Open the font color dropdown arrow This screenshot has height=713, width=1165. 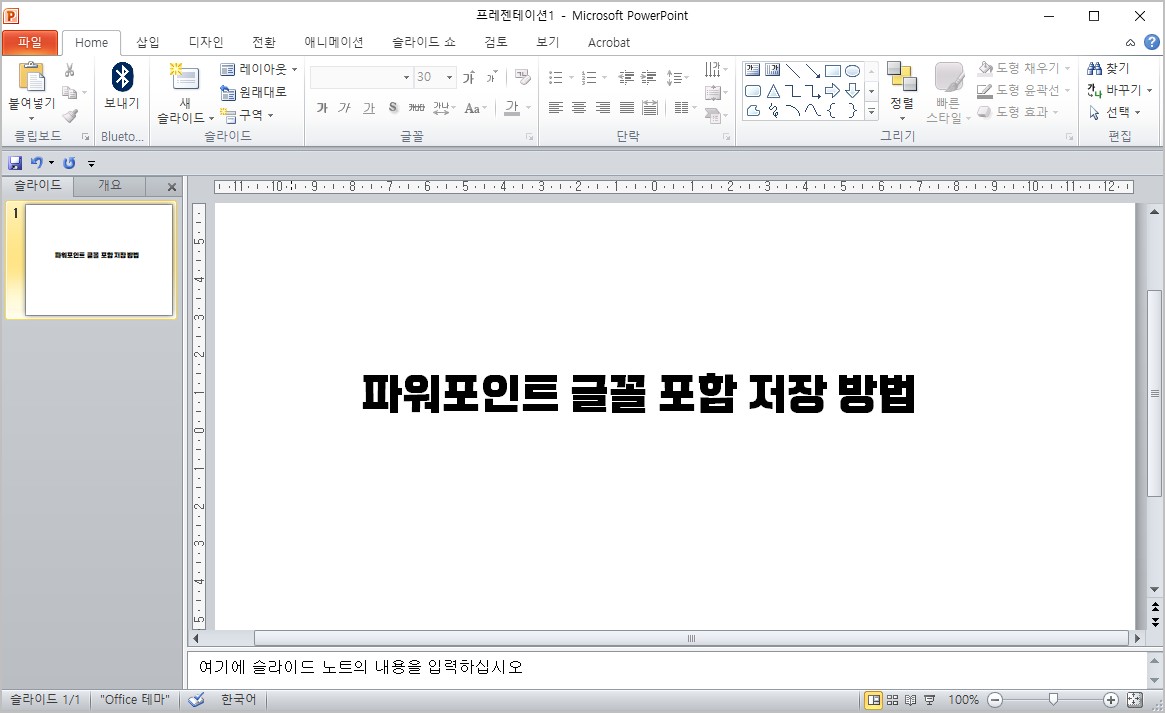tap(528, 108)
